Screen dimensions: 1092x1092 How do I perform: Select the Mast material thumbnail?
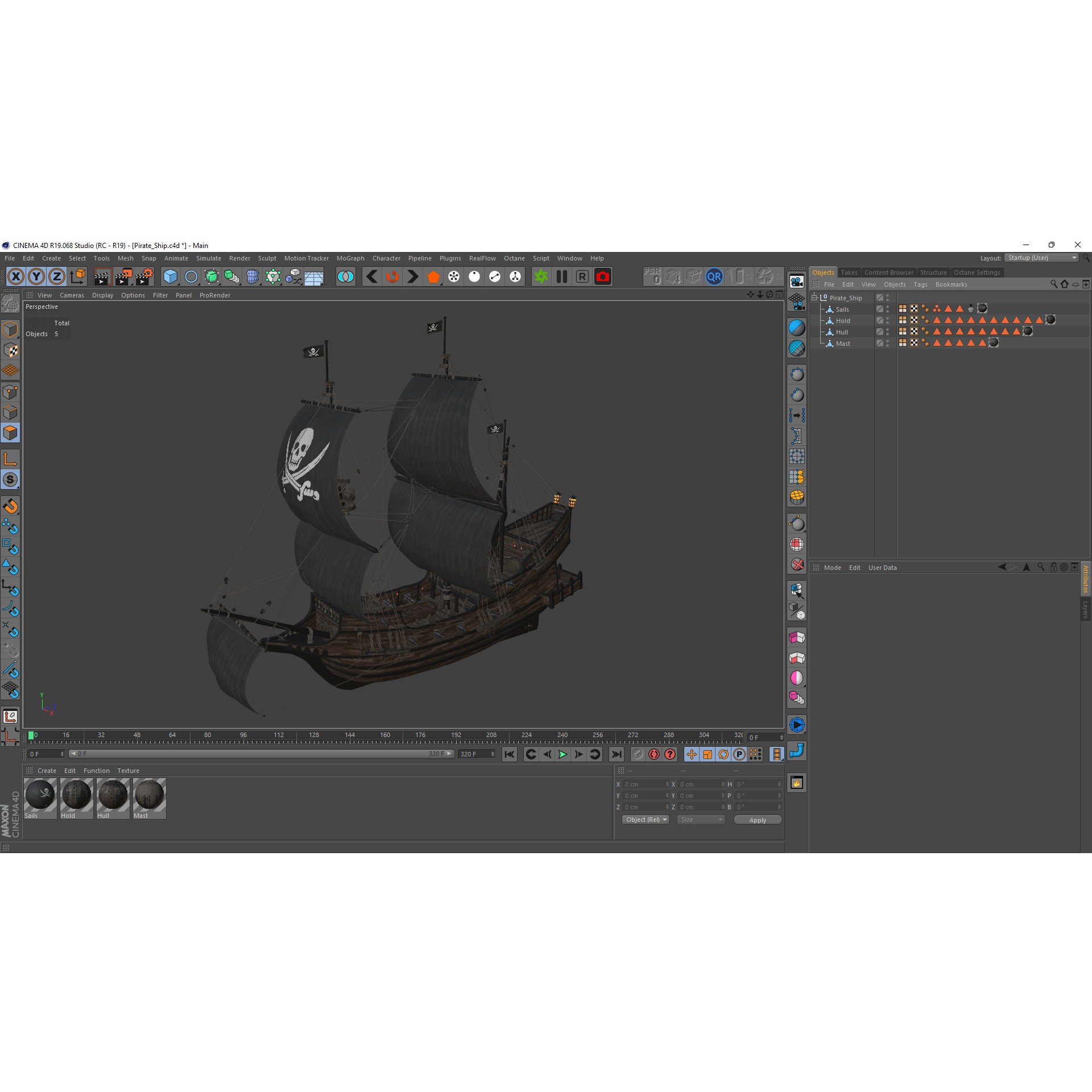(x=148, y=796)
